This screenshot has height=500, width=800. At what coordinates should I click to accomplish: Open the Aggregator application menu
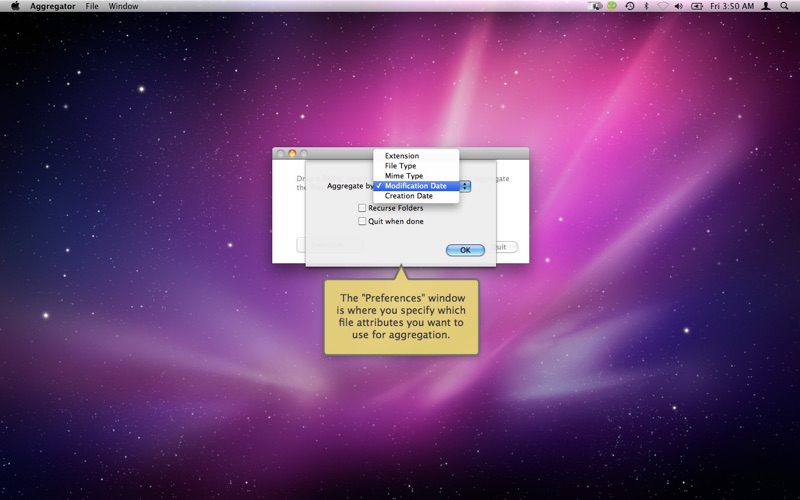53,6
